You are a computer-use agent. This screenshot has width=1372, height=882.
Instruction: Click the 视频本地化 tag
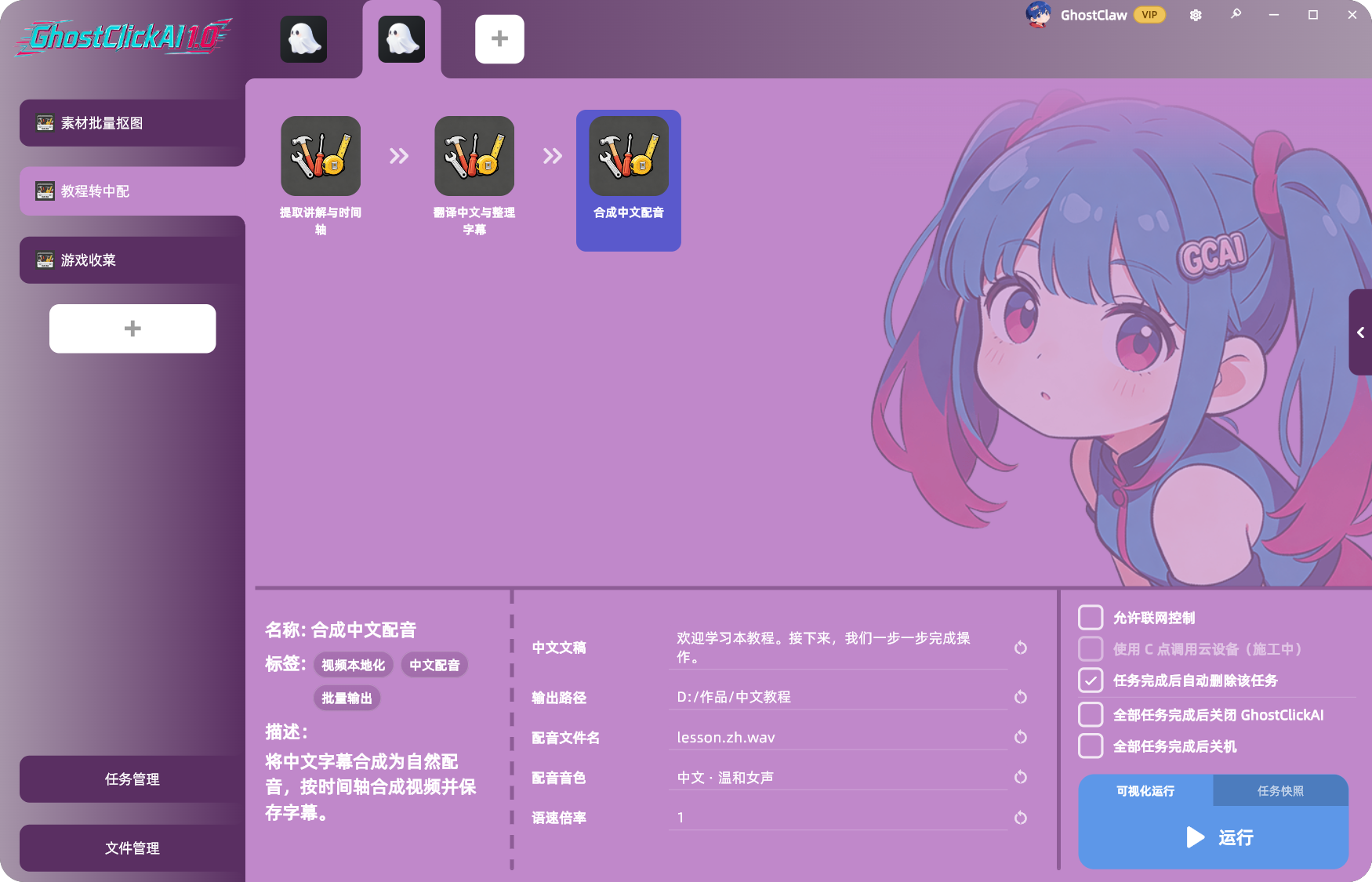click(x=354, y=665)
